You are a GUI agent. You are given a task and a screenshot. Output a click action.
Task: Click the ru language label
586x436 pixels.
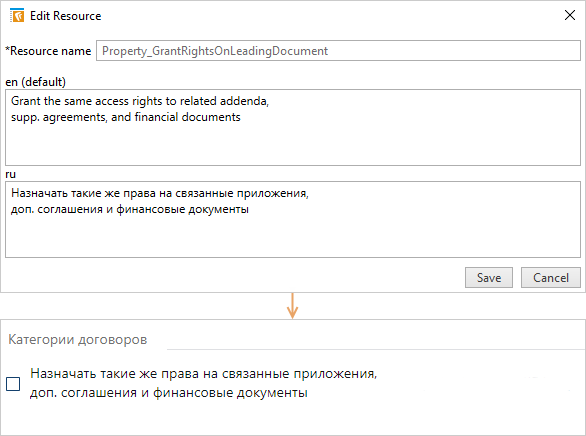(10, 174)
